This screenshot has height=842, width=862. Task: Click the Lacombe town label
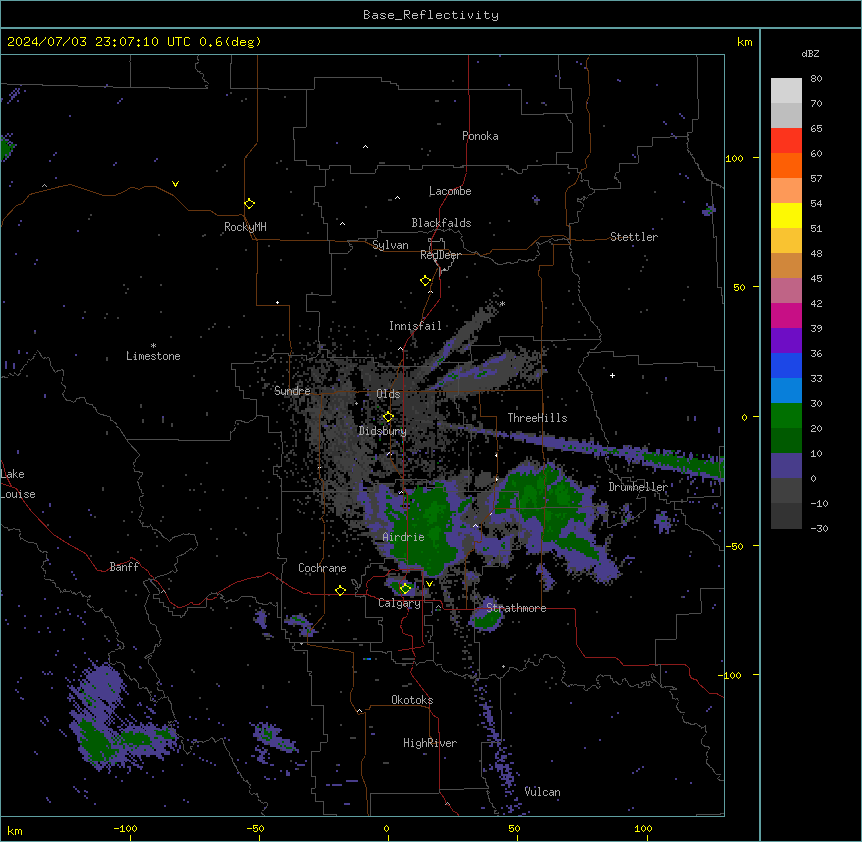coord(450,191)
